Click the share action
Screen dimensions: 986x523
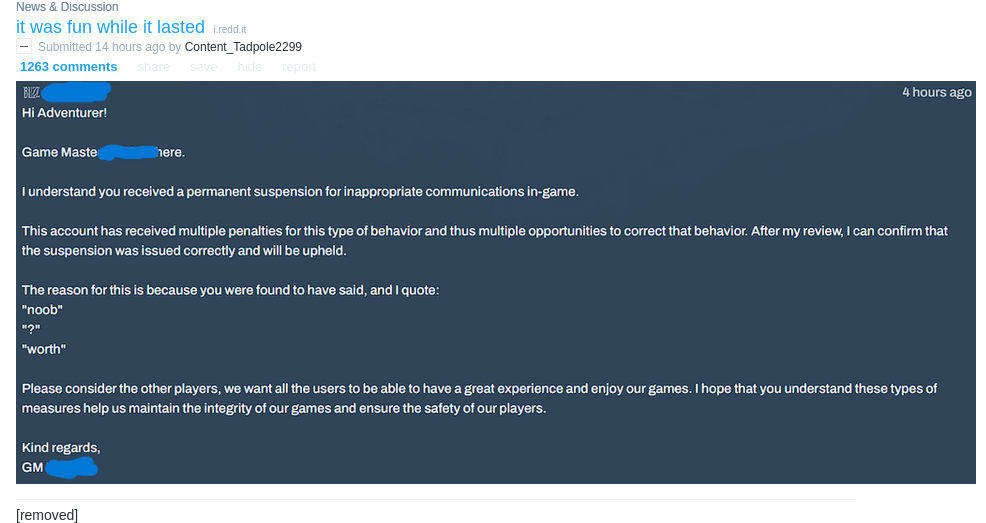(153, 67)
